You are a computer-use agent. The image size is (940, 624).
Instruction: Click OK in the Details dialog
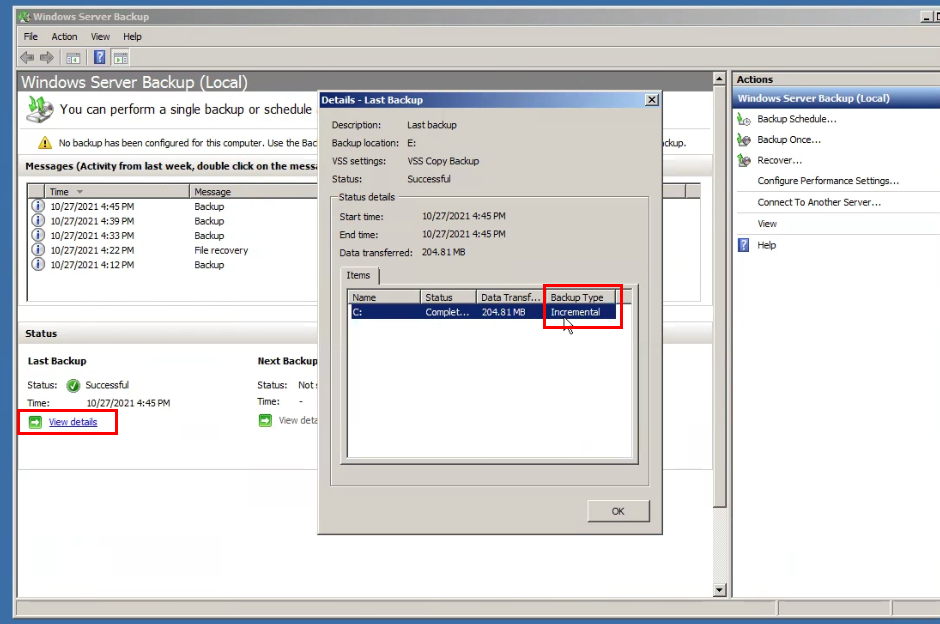618,511
